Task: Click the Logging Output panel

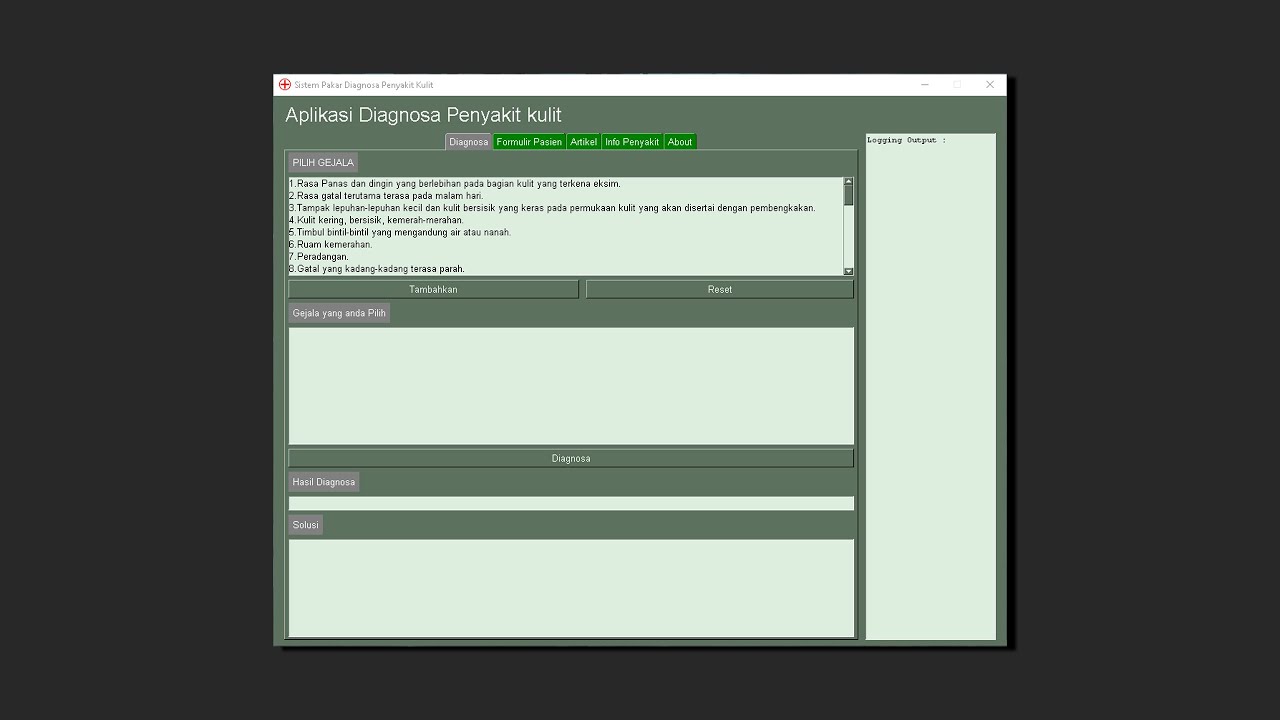Action: [x=930, y=386]
